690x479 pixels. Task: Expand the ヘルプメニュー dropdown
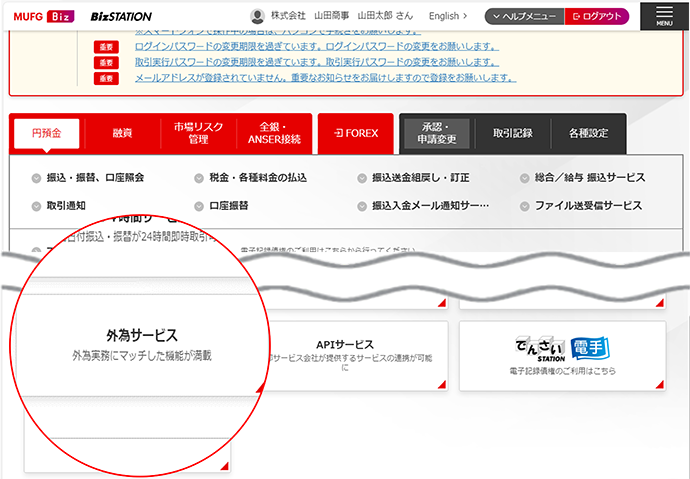(524, 16)
